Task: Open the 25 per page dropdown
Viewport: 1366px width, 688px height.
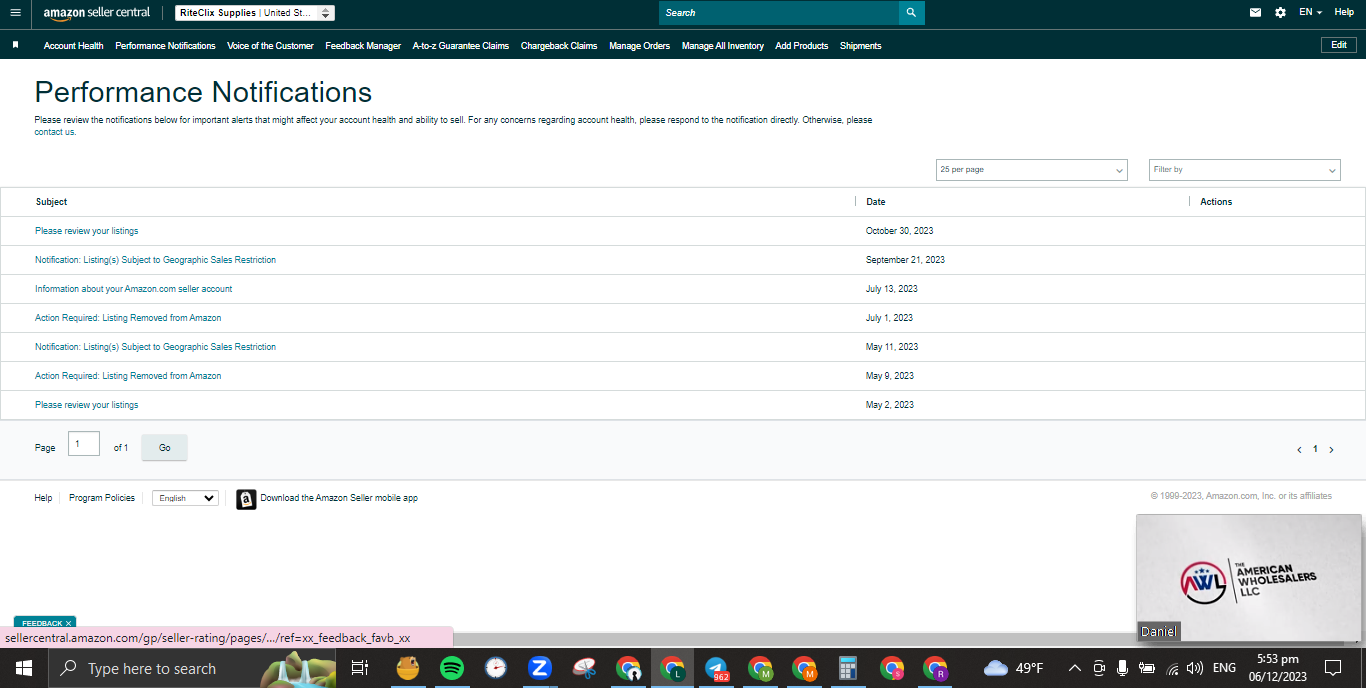Action: (x=1031, y=170)
